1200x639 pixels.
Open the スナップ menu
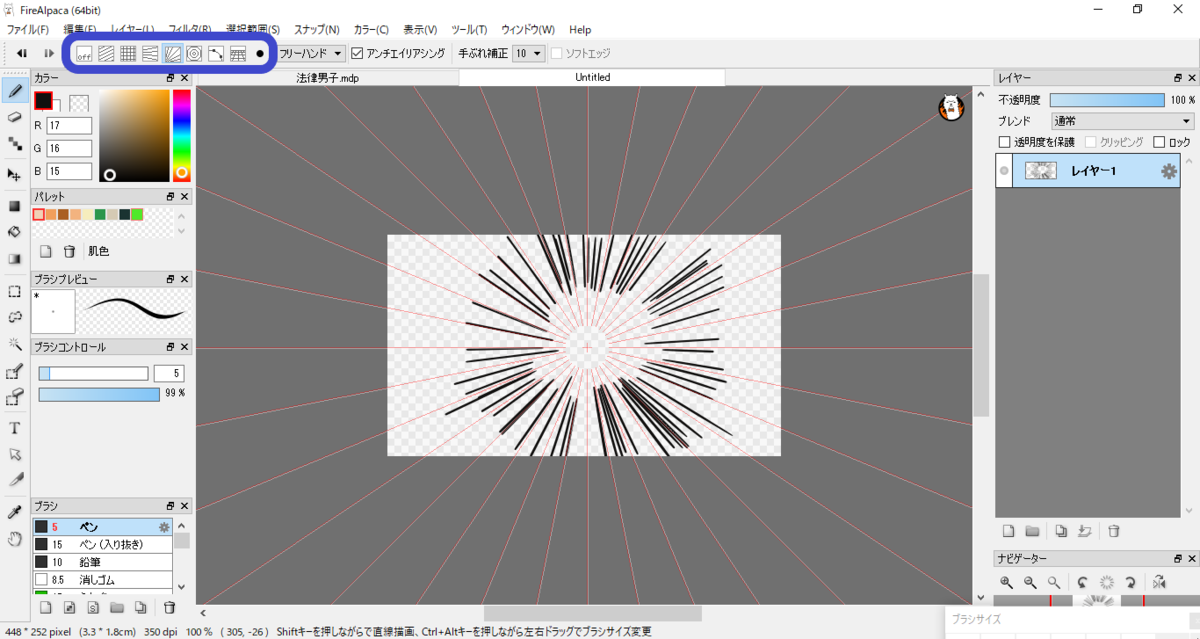[316, 30]
